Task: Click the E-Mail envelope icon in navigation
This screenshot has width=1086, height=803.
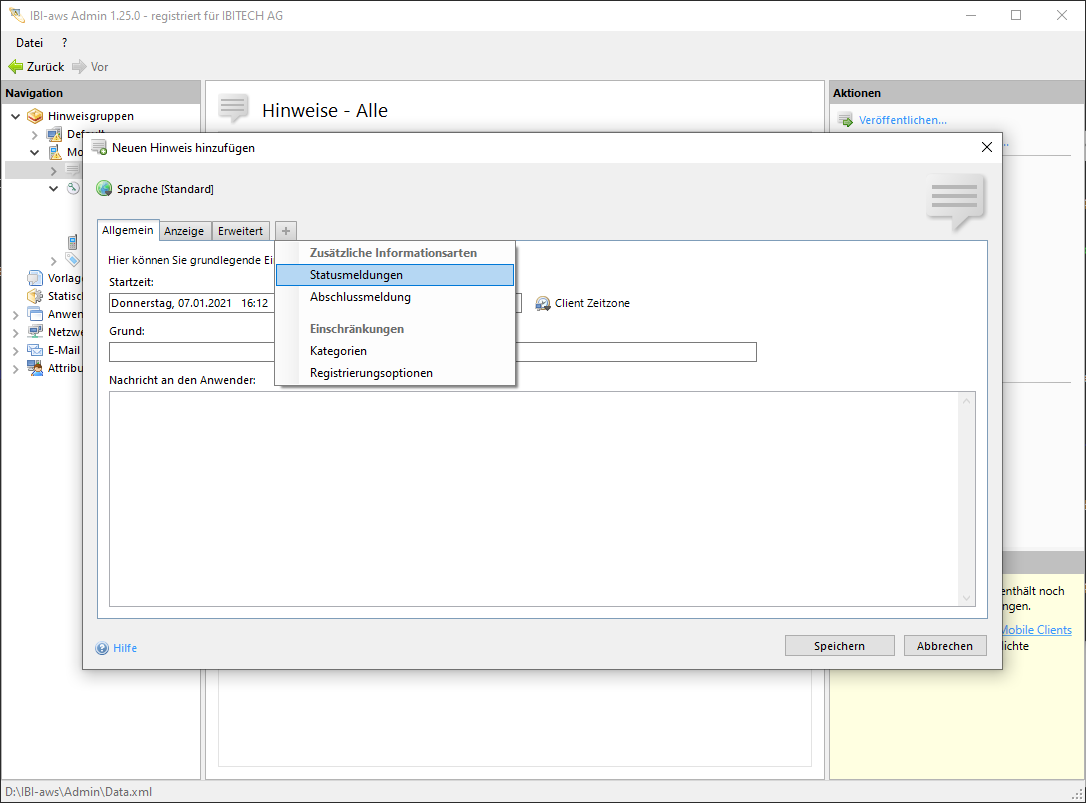Action: click(36, 350)
